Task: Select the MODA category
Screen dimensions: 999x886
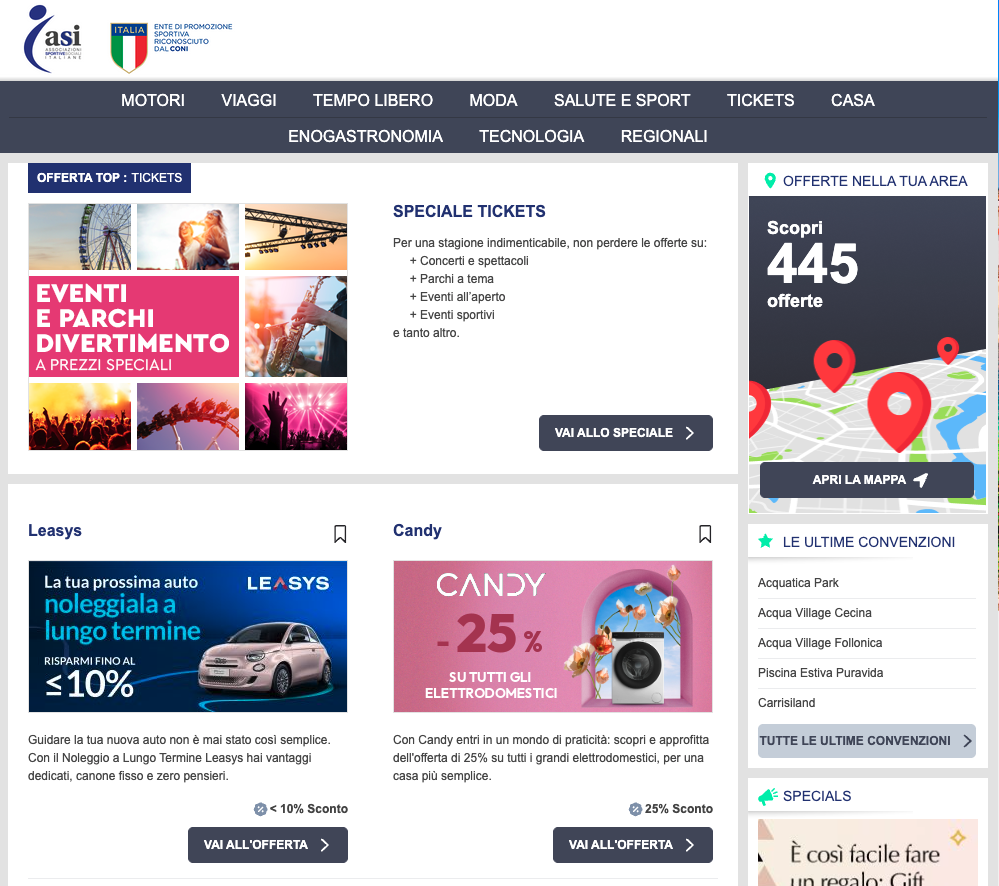Action: coord(493,100)
